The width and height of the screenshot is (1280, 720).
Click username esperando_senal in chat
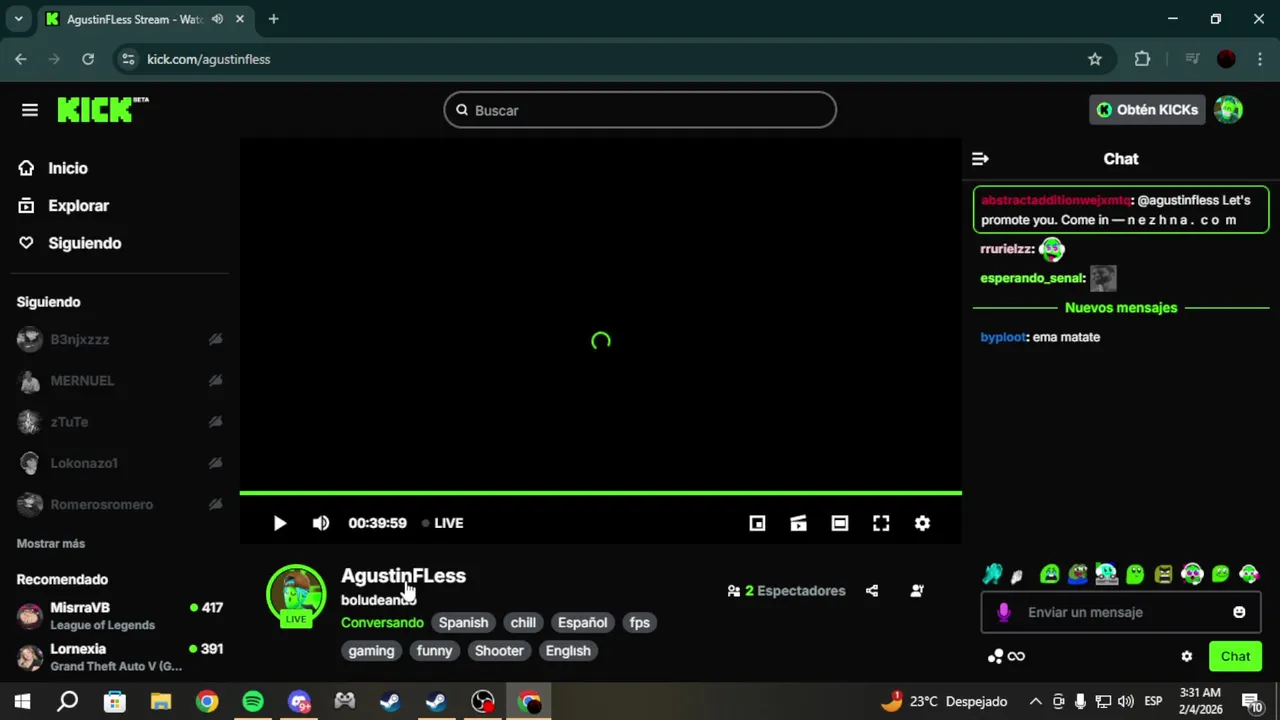[x=1032, y=278]
